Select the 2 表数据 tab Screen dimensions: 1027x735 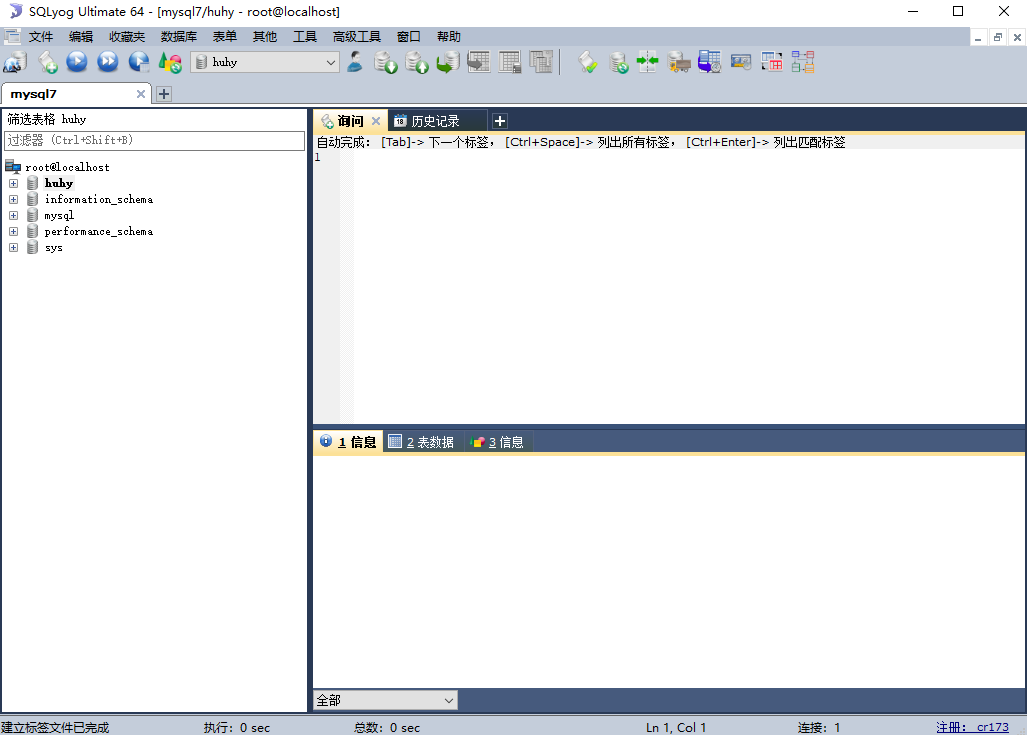(x=421, y=442)
